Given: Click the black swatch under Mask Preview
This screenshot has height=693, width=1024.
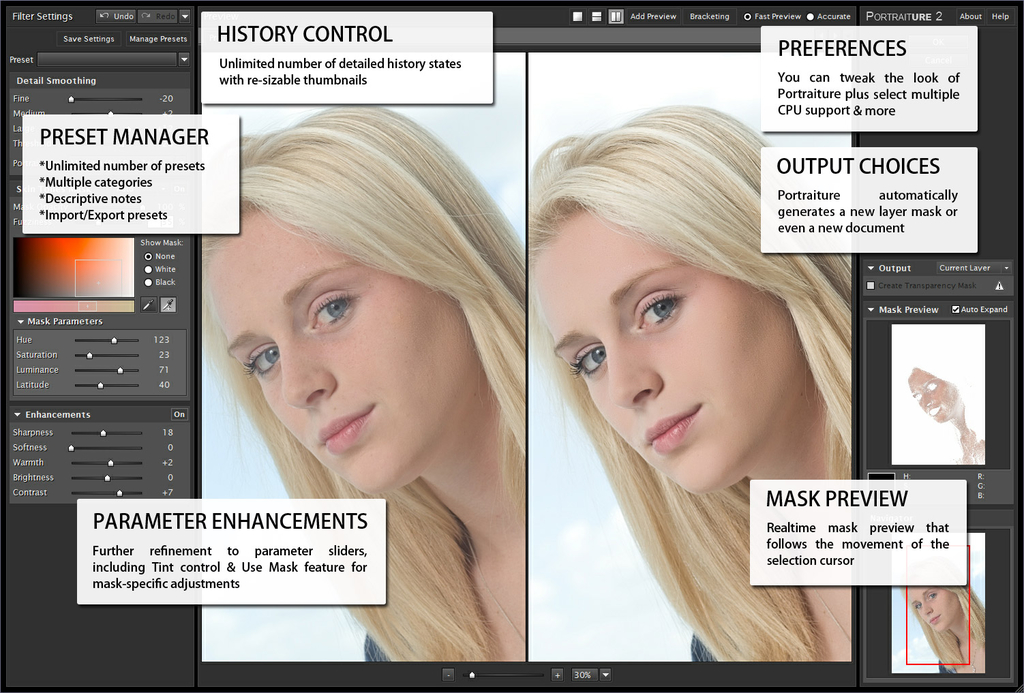Looking at the screenshot, I should point(881,478).
